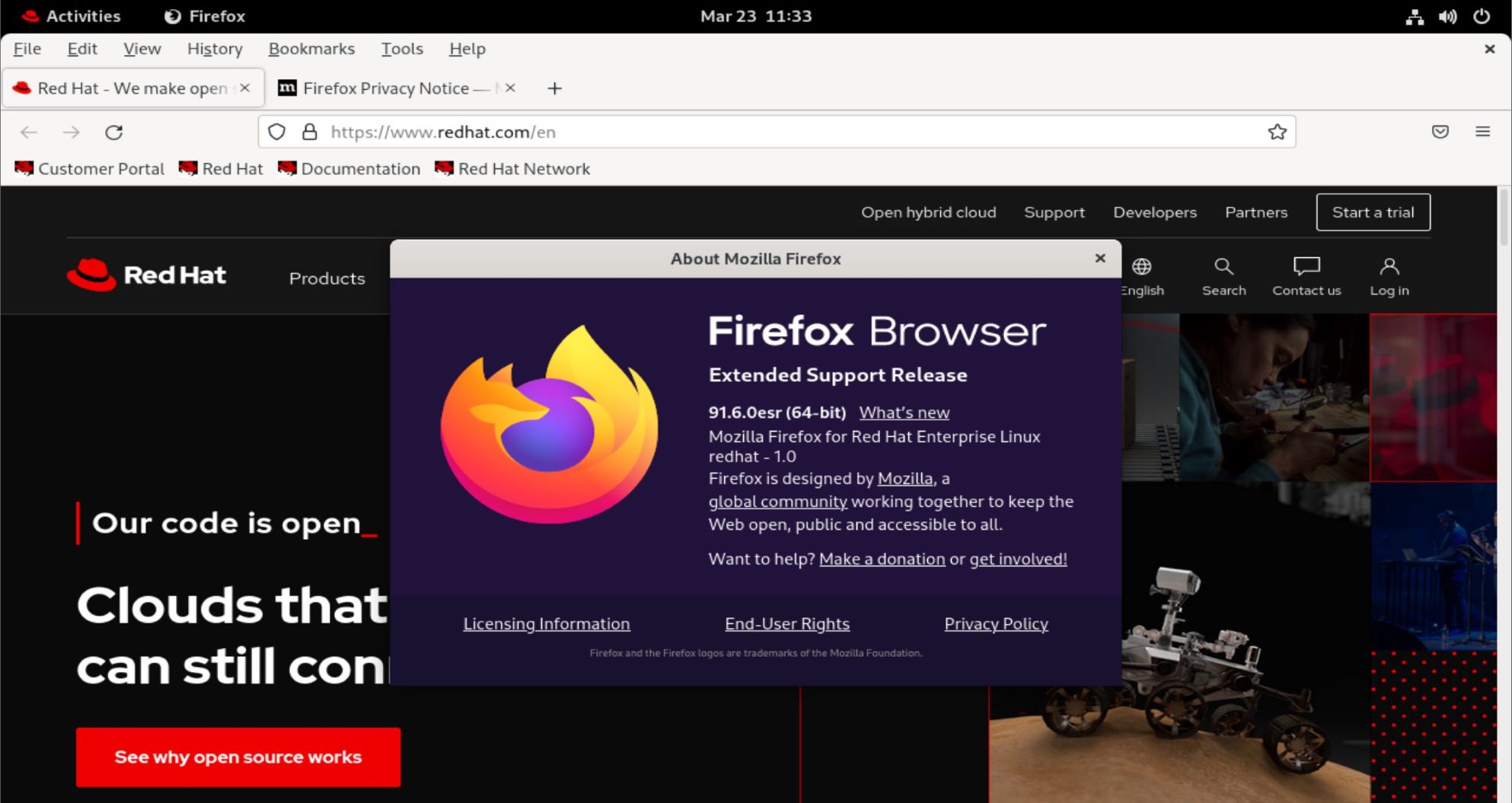
Task: Open tracking protection shield icon
Action: (277, 132)
